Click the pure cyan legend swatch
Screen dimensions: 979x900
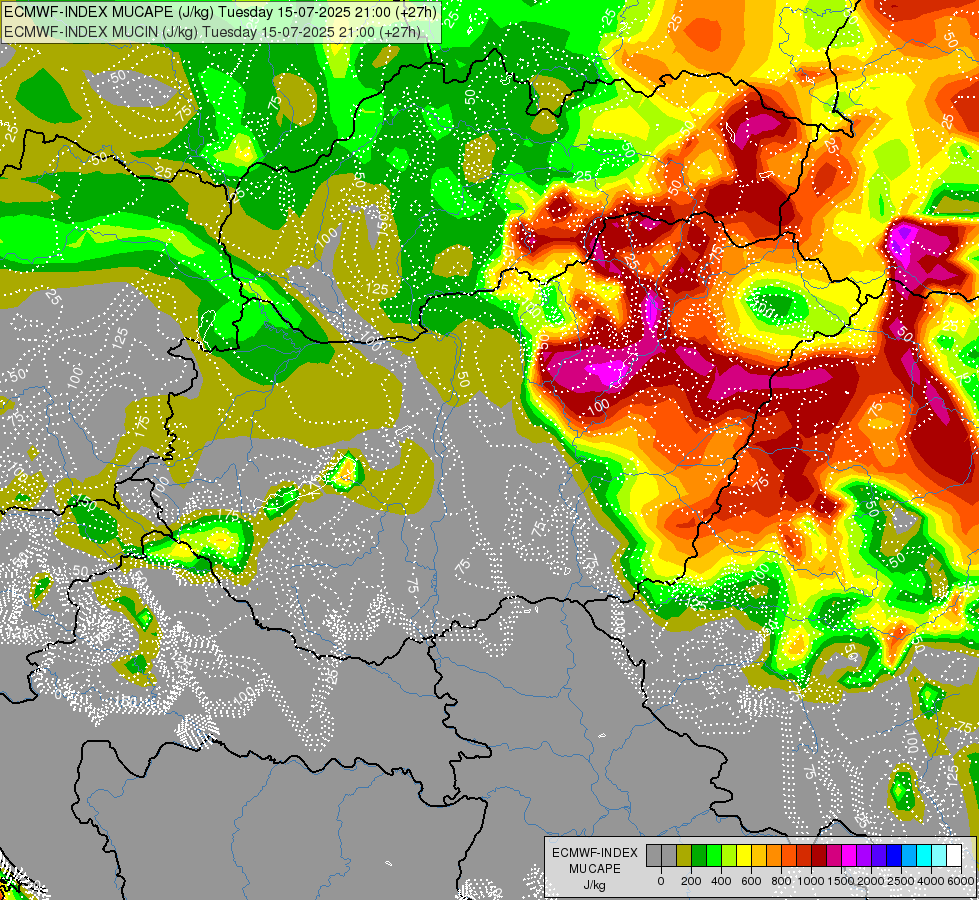[x=924, y=855]
